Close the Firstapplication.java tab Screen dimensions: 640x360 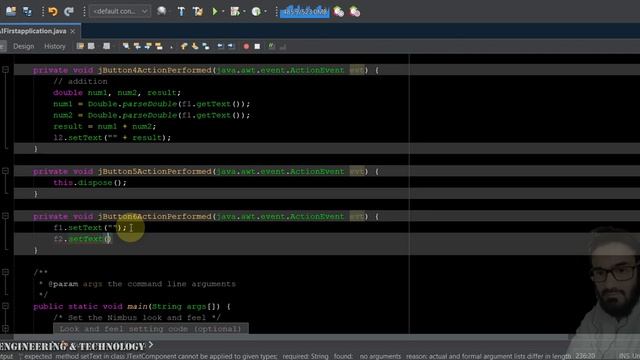click(73, 31)
